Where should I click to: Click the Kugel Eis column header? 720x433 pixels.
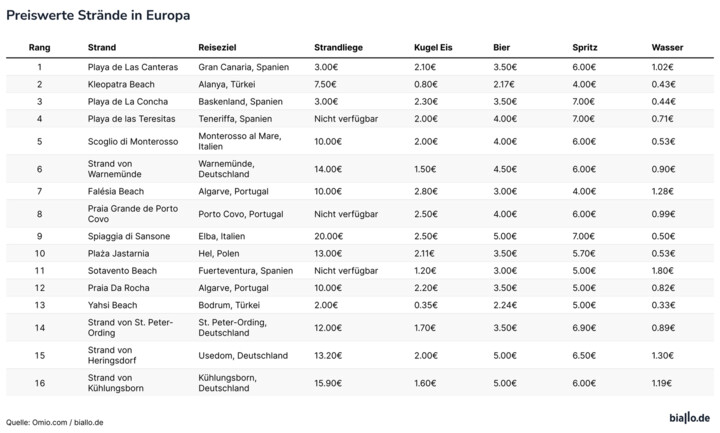433,47
